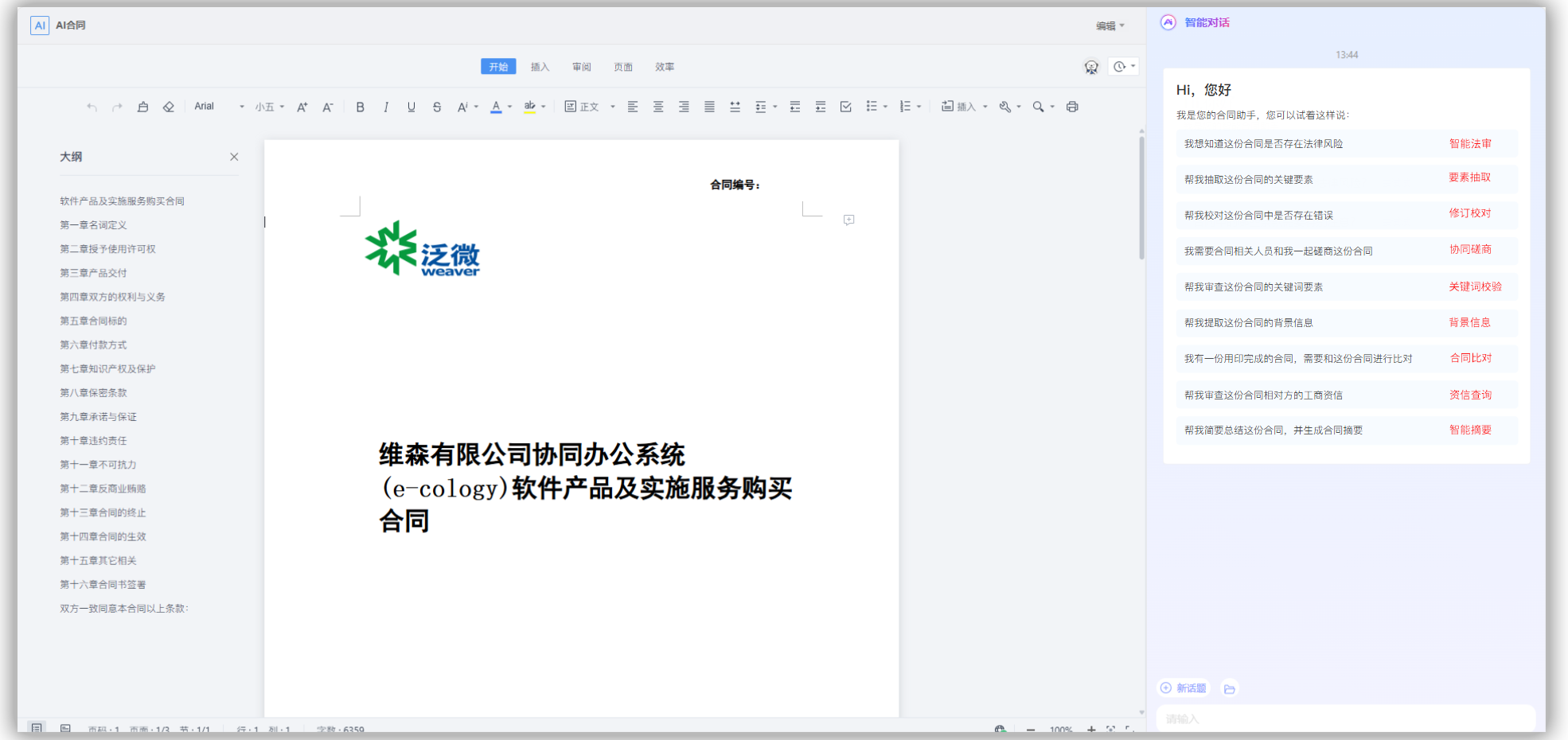Toggle underline formatting

(412, 107)
